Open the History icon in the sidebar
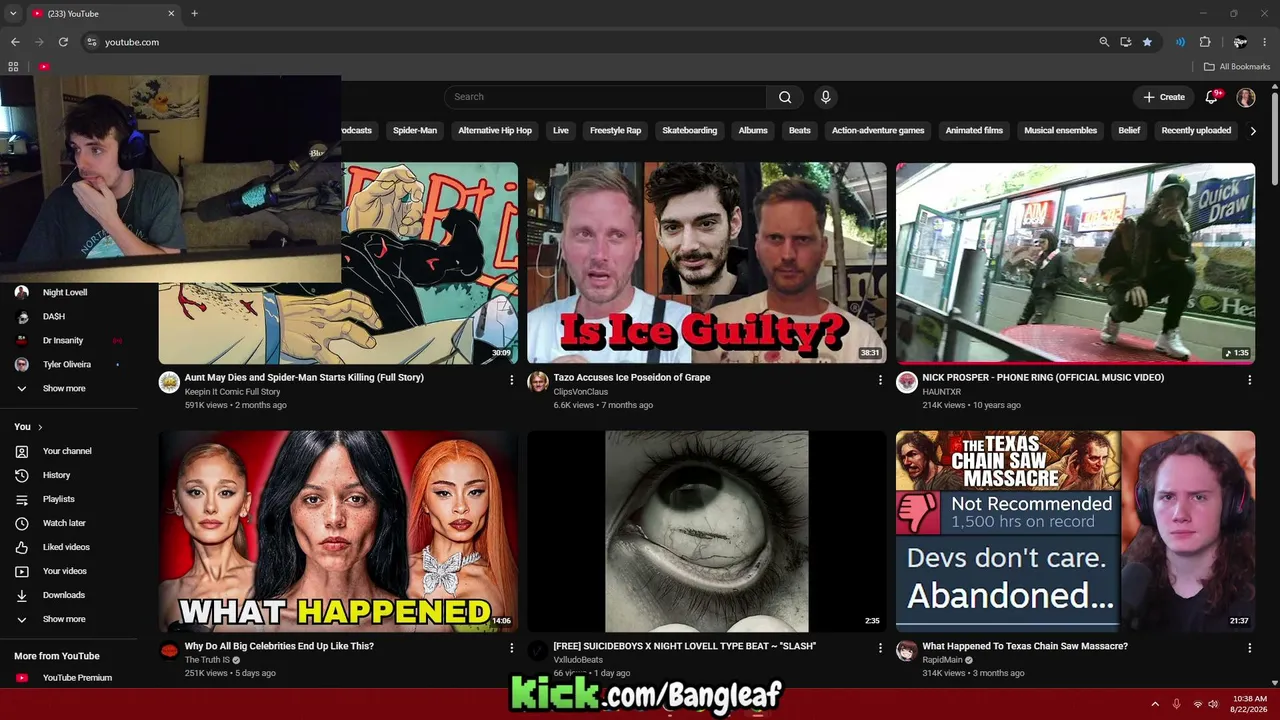 click(x=21, y=475)
